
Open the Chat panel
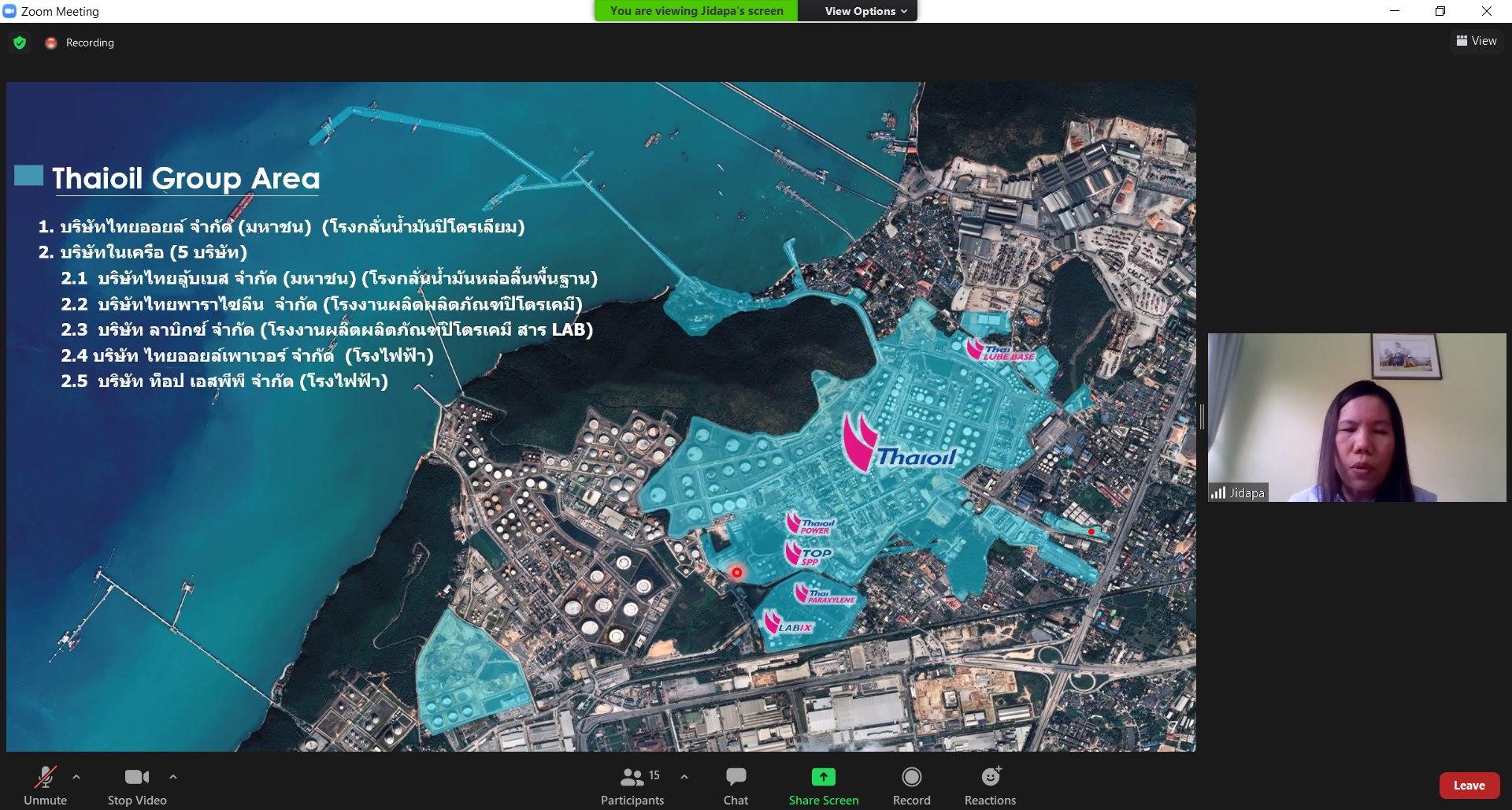pos(736,786)
